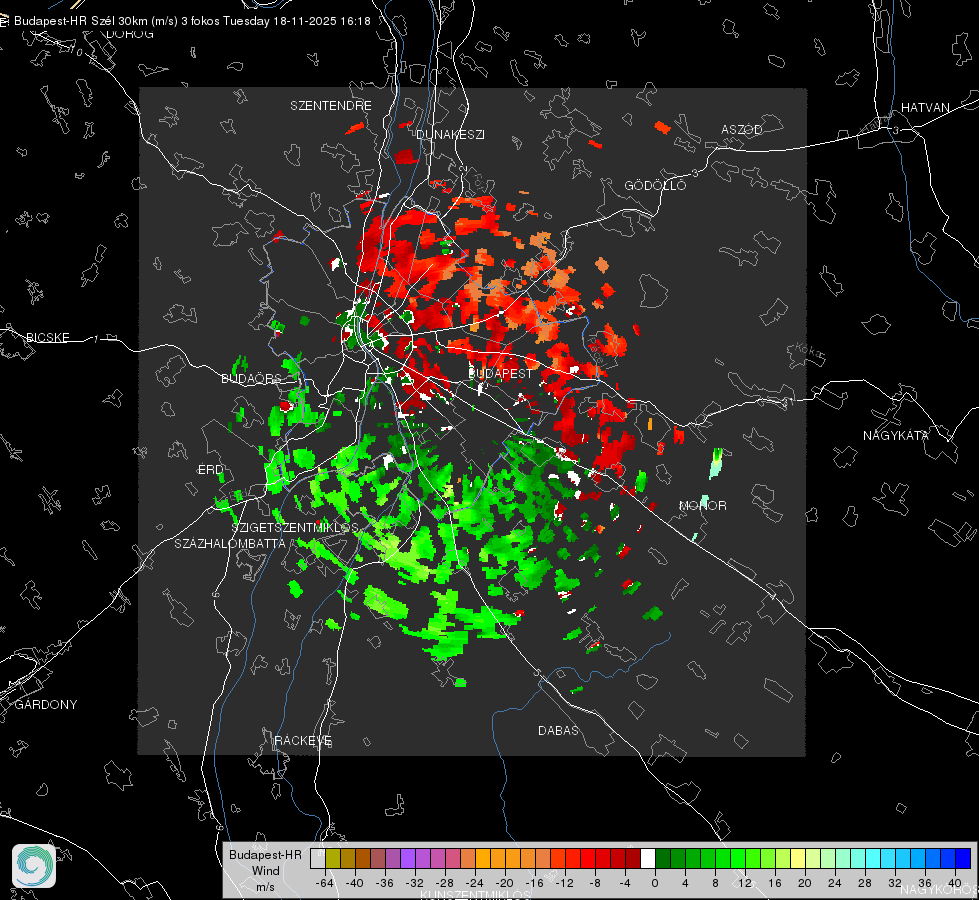Click the -36 legend scale value
The width and height of the screenshot is (979, 900).
(x=385, y=883)
